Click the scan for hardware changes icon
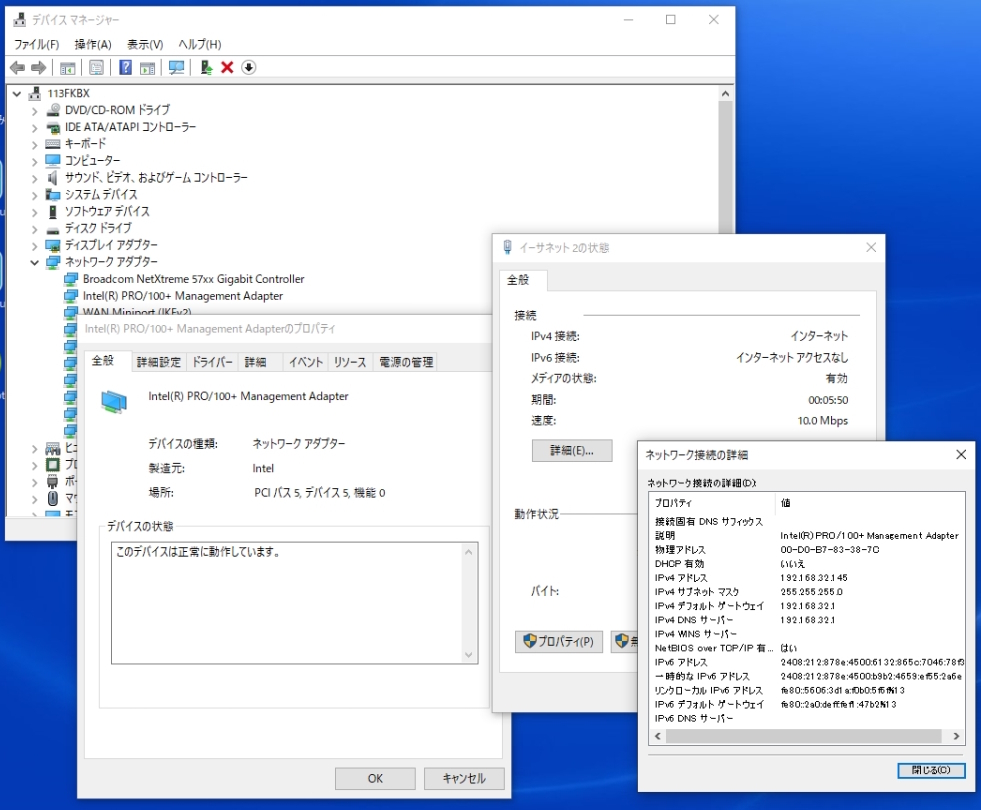 point(176,67)
